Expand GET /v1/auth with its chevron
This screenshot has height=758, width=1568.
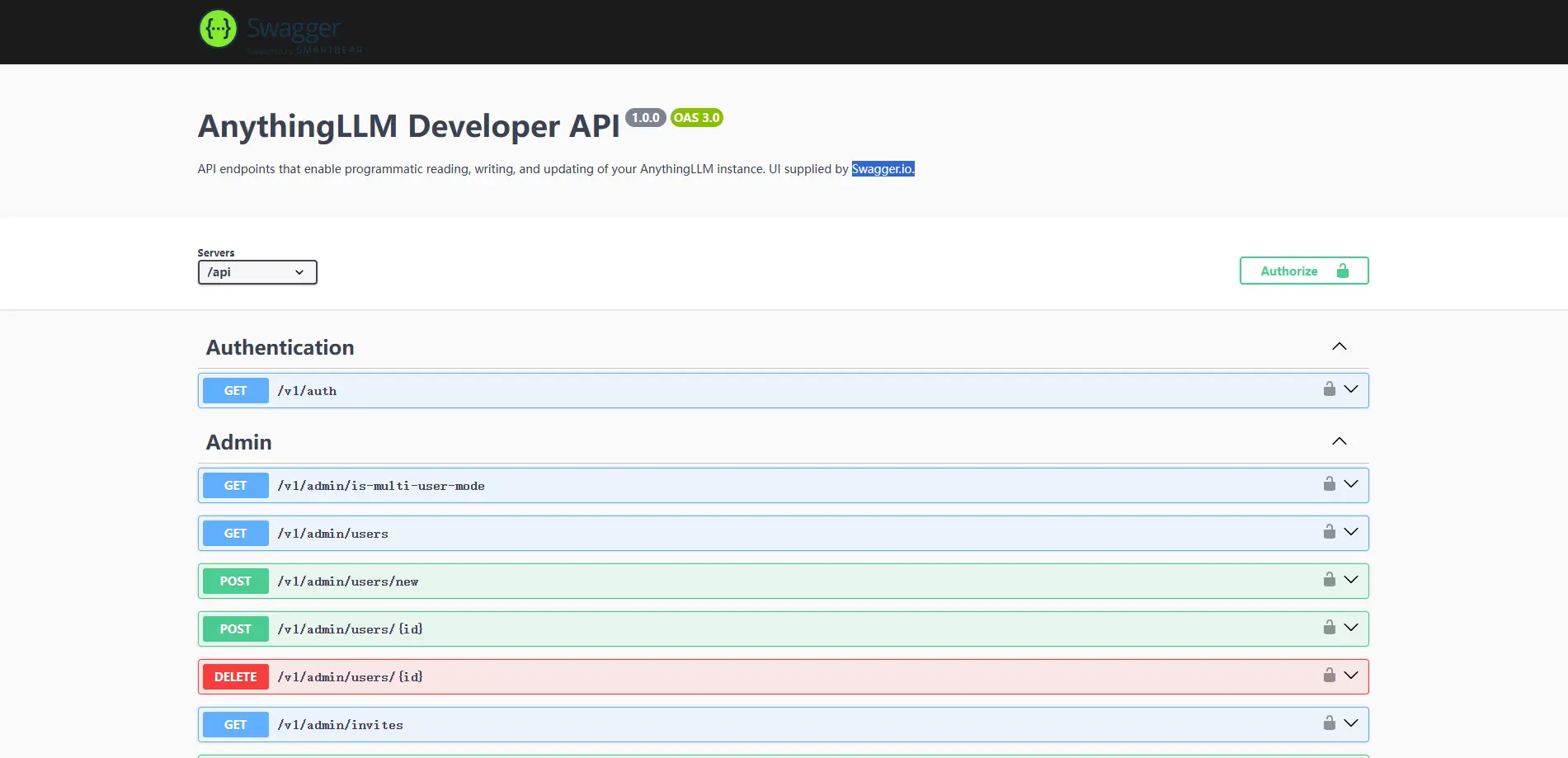[1350, 388]
